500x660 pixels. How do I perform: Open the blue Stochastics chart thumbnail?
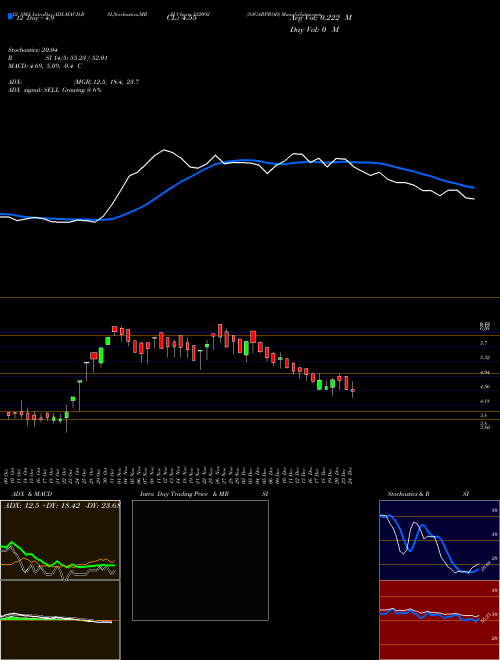point(439,540)
